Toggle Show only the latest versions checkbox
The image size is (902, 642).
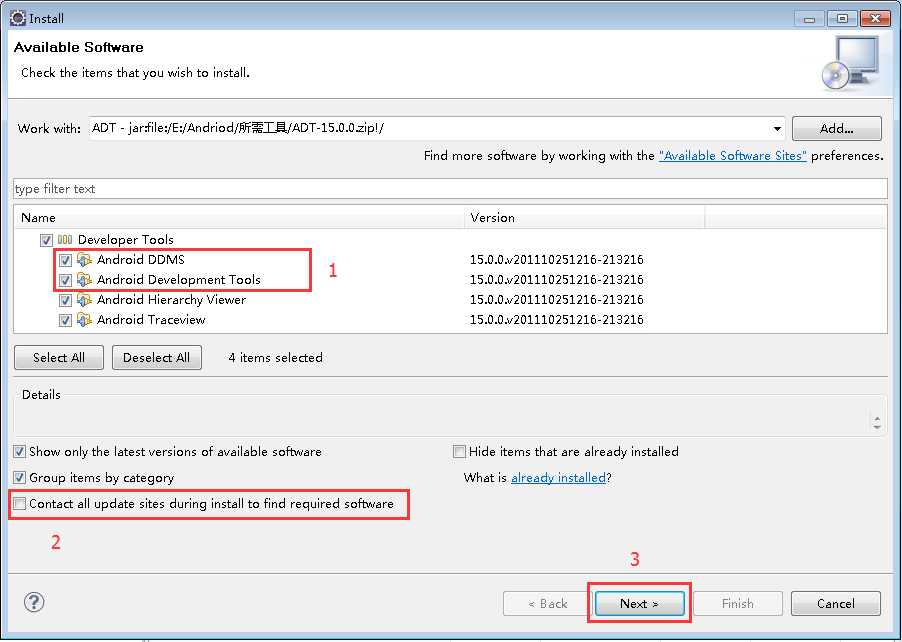pos(20,452)
